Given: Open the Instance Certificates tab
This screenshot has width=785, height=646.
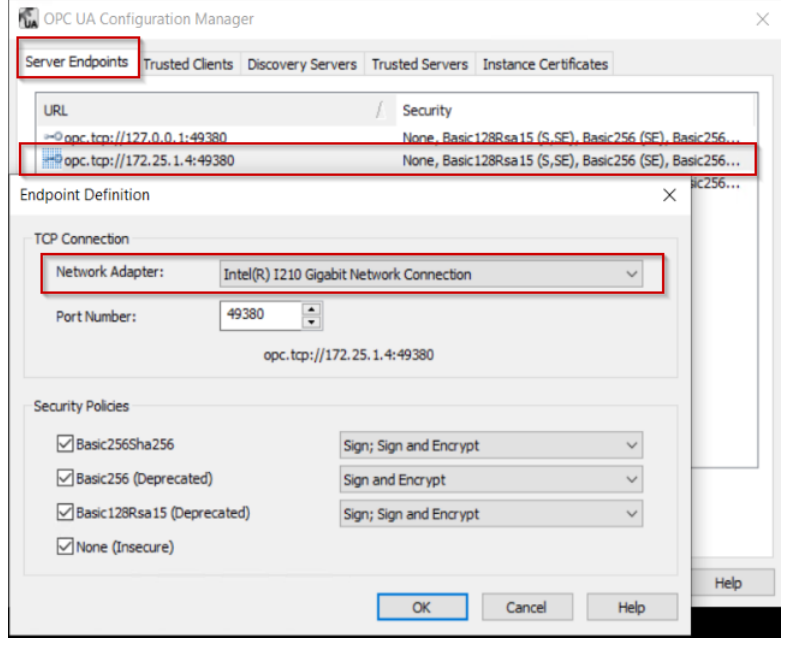Looking at the screenshot, I should pyautogui.click(x=545, y=64).
